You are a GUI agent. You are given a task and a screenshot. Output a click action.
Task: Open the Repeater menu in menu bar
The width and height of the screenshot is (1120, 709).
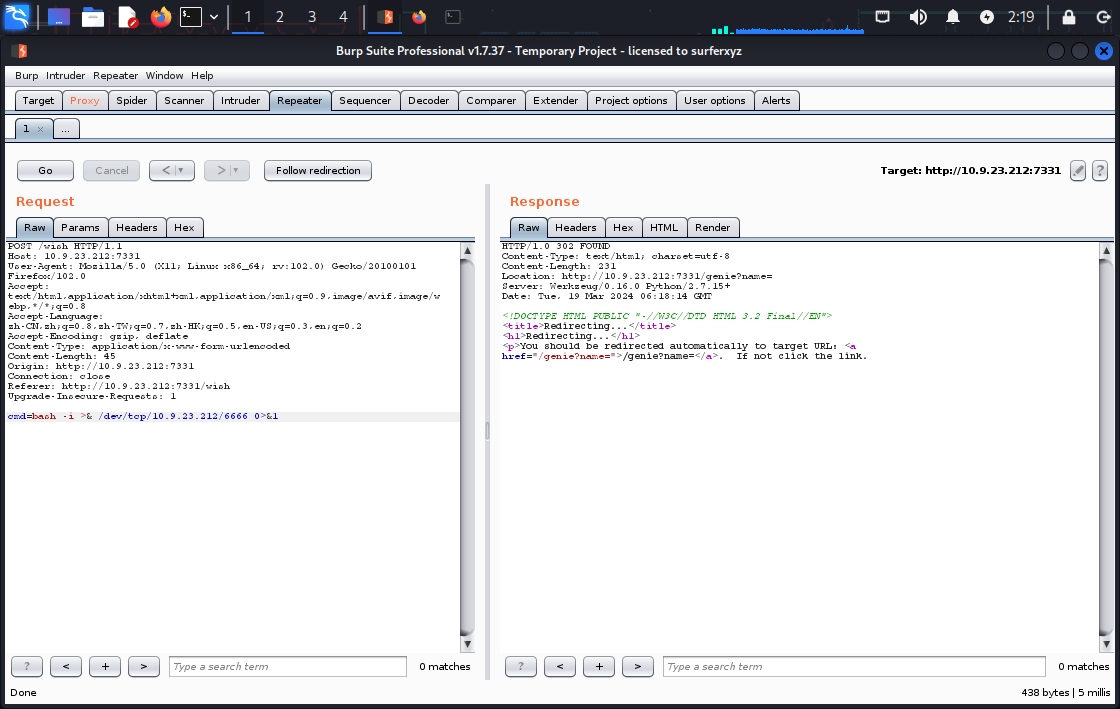click(116, 75)
